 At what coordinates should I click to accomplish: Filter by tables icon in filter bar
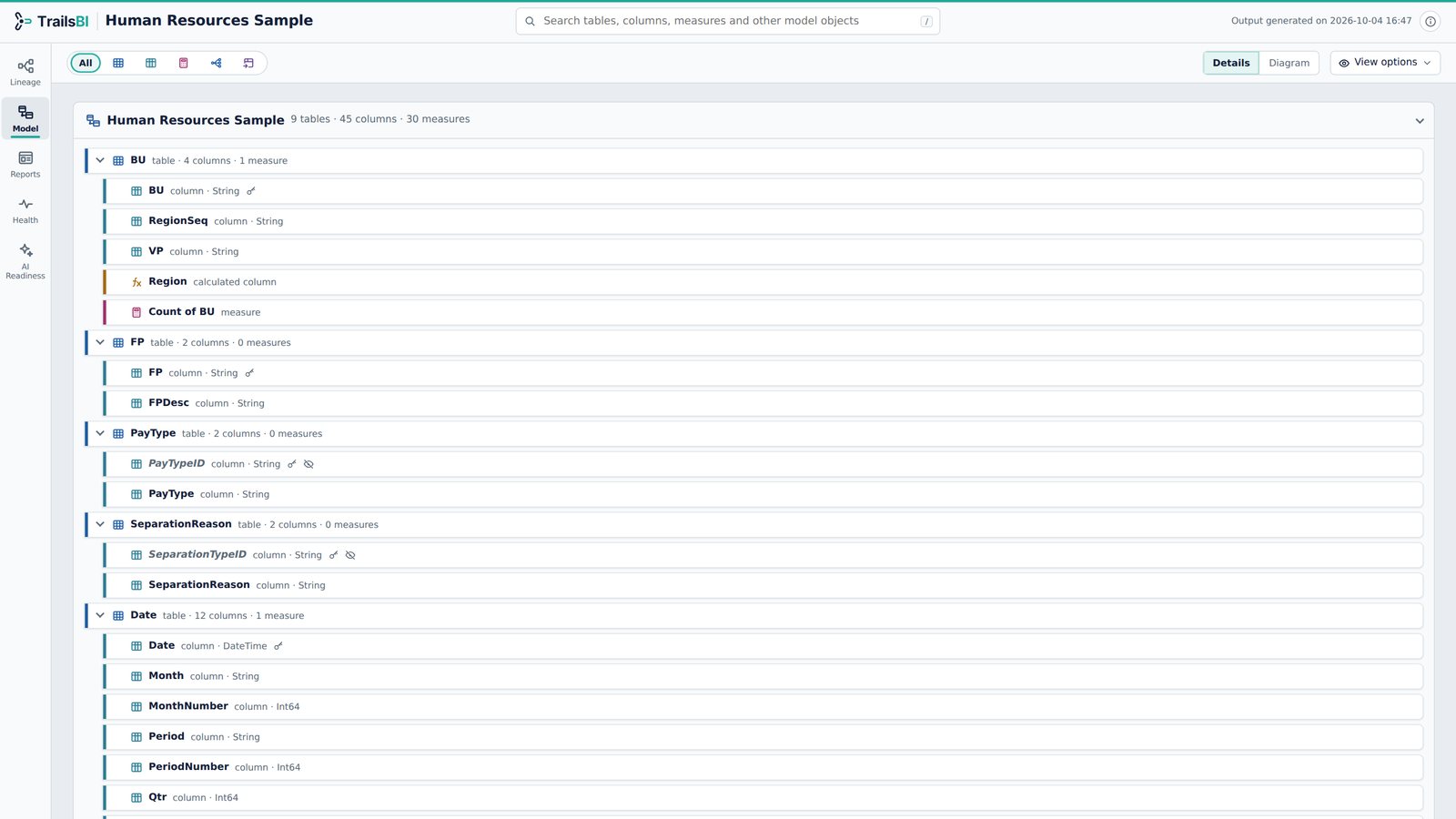pyautogui.click(x=118, y=63)
